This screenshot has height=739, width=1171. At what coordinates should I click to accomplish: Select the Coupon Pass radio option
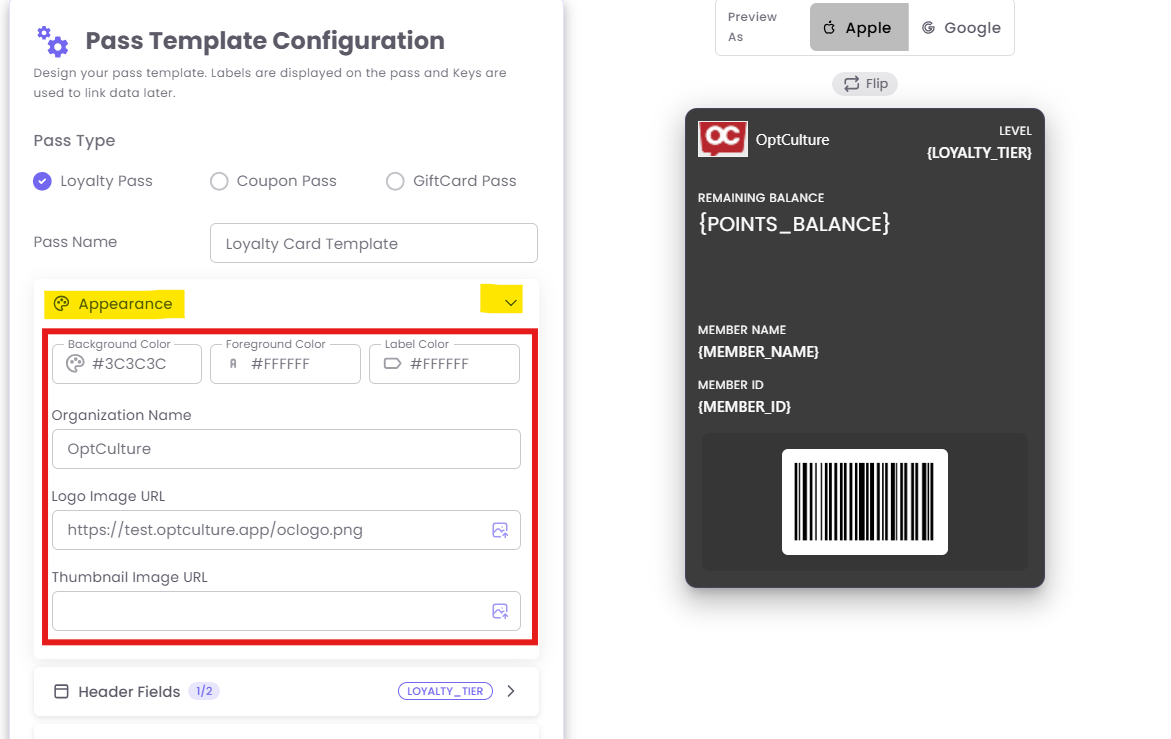[219, 181]
